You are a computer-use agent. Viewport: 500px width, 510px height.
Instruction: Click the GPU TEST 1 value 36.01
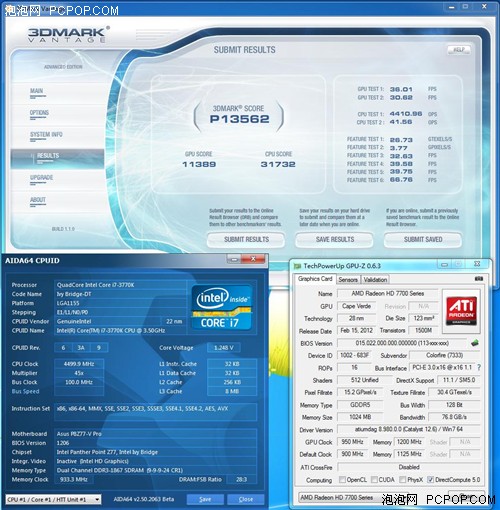pyautogui.click(x=401, y=89)
